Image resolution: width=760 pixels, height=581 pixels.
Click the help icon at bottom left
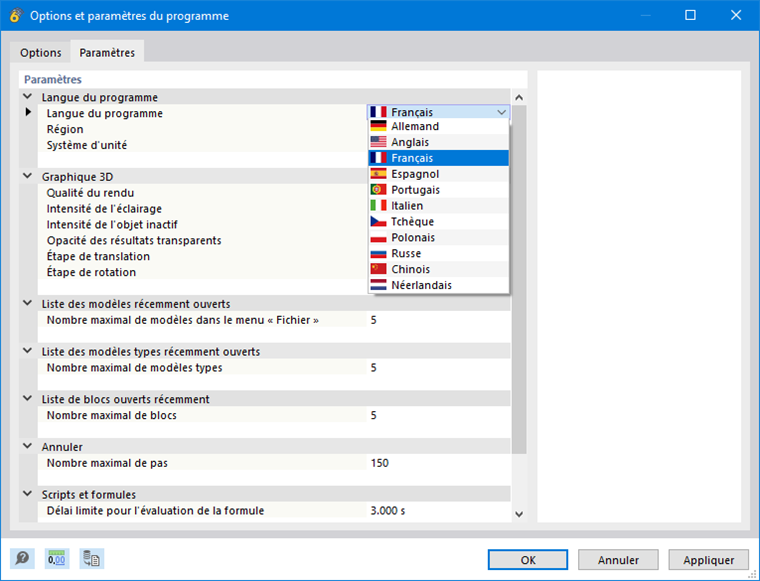22,559
